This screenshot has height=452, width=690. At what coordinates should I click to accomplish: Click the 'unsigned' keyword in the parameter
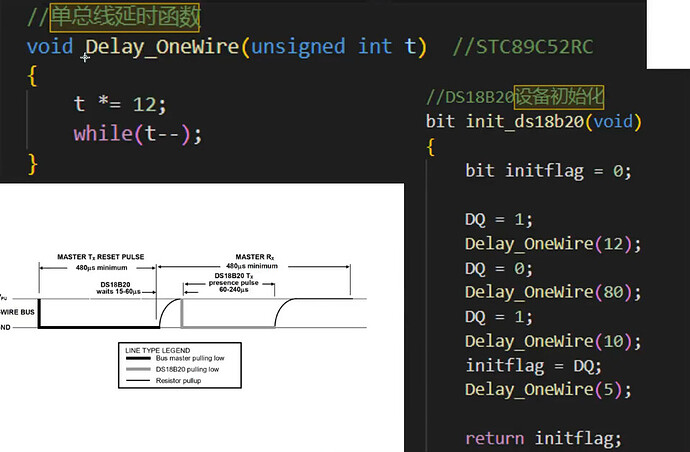pyautogui.click(x=298, y=47)
